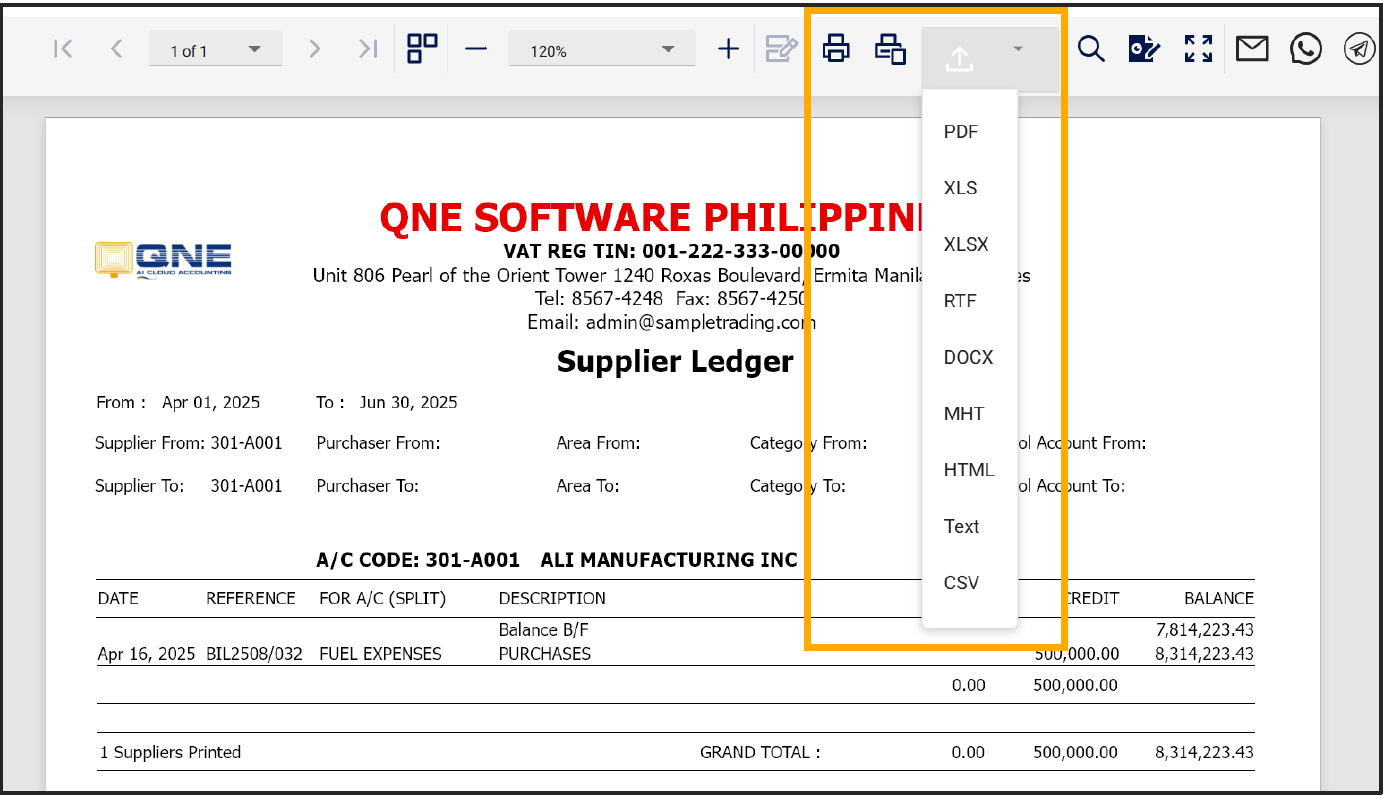1384x796 pixels.
Task: Toggle multi-page view mode
Action: tap(422, 48)
